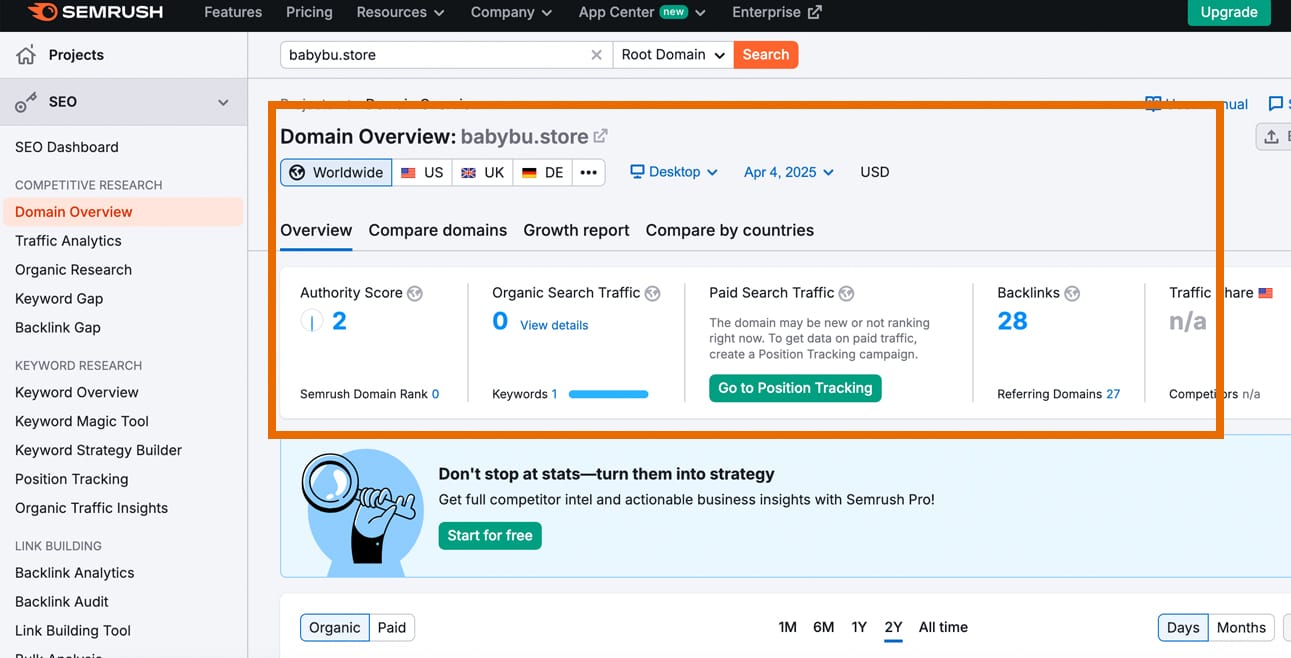This screenshot has height=658, width=1291.
Task: Select the All time range
Action: click(943, 627)
